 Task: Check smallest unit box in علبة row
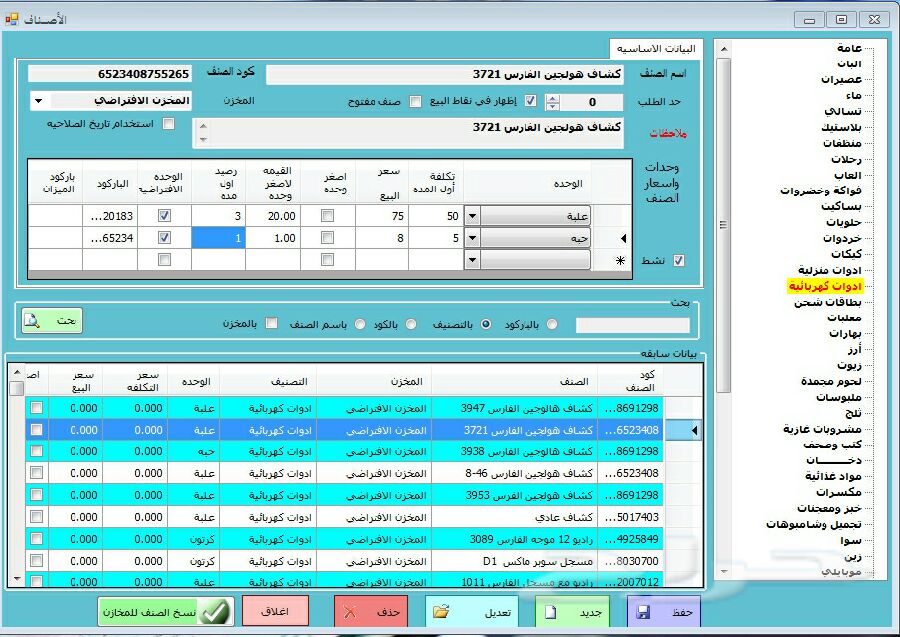[327, 216]
